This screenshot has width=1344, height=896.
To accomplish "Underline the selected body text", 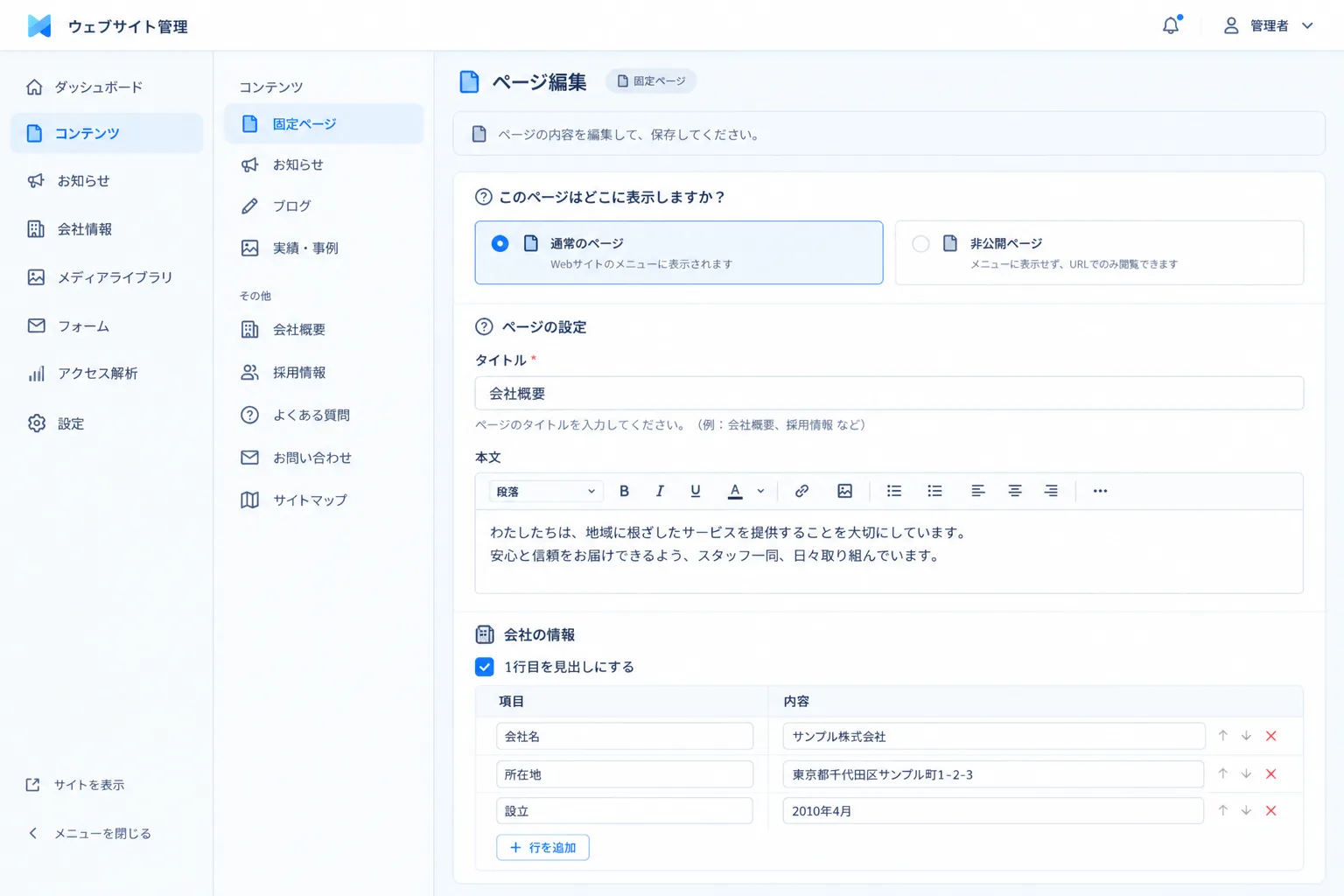I will 696,491.
